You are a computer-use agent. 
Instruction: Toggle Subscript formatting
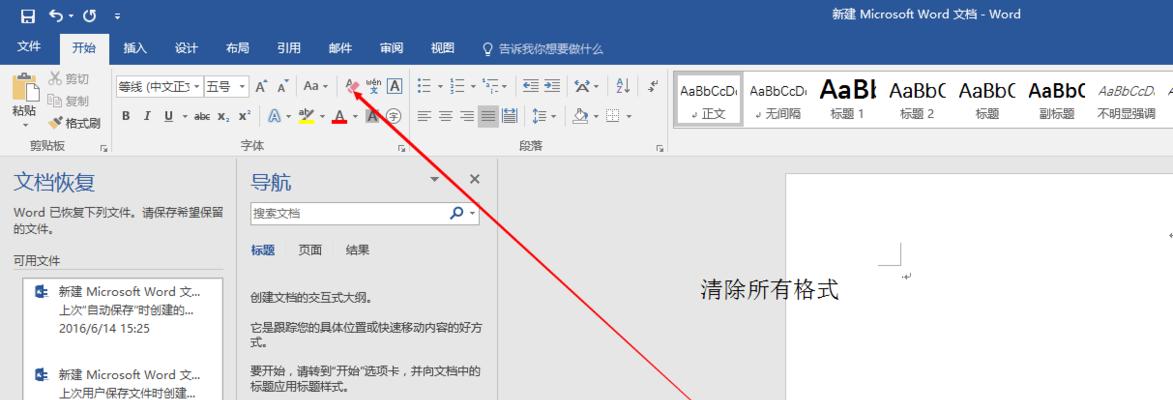pos(223,116)
